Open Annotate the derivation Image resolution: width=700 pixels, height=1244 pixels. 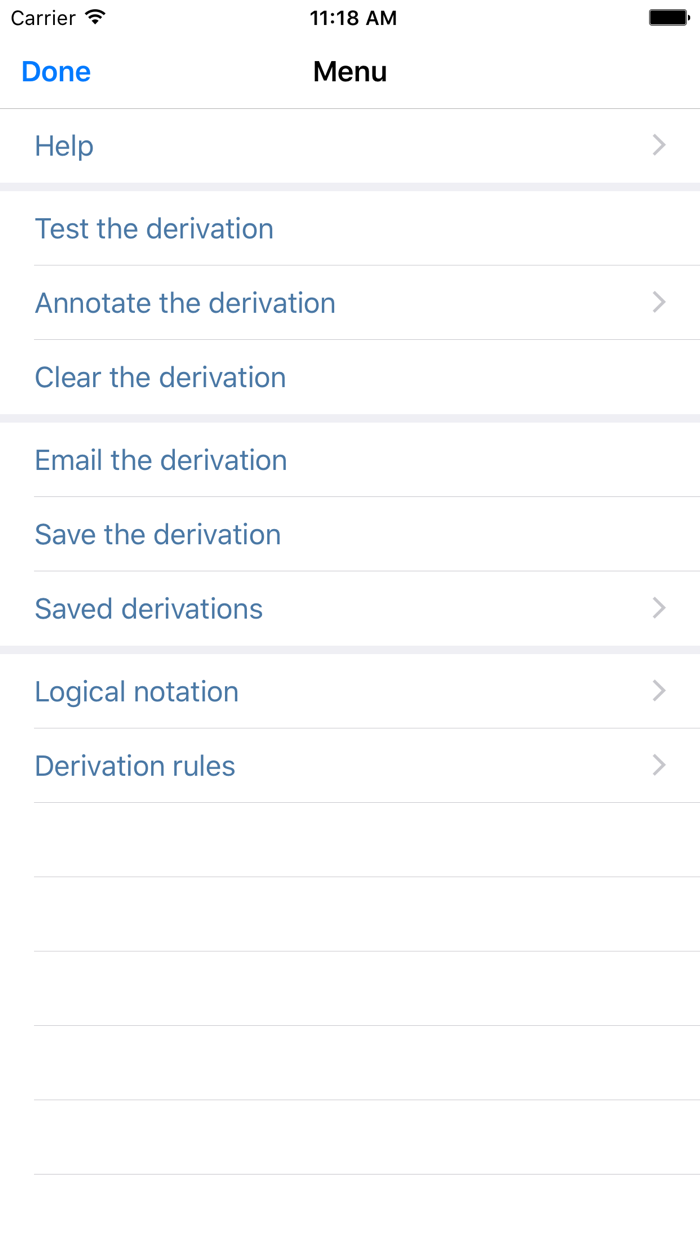coord(185,303)
